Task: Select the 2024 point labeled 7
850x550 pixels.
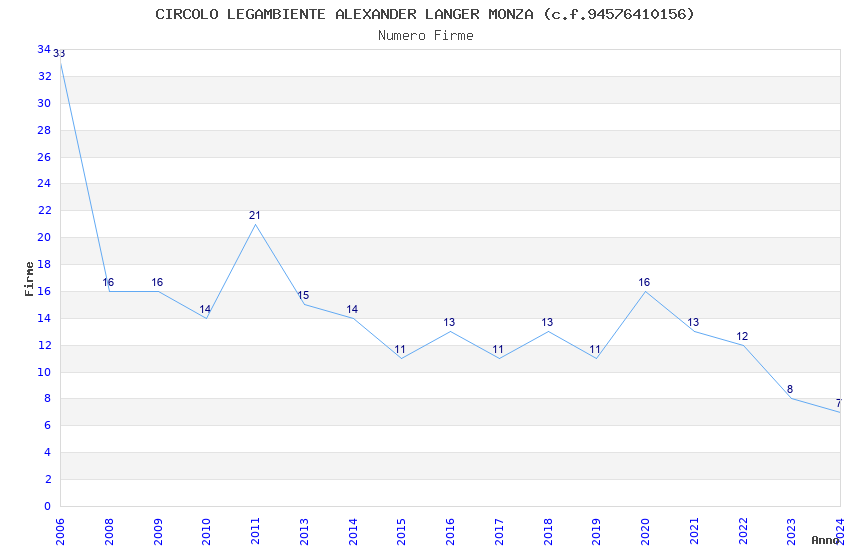Action: coord(840,412)
